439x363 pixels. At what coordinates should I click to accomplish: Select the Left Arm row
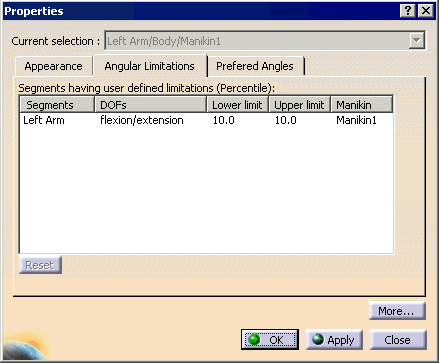coord(206,120)
